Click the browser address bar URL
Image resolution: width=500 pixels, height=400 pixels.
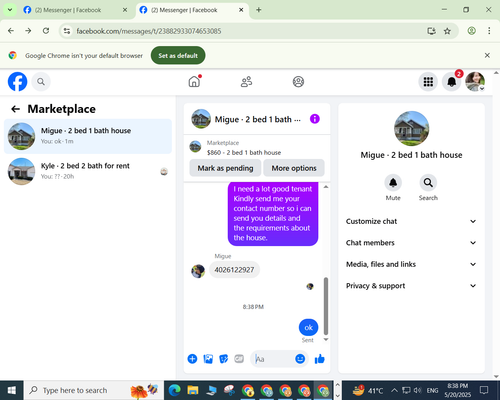pyautogui.click(x=149, y=31)
